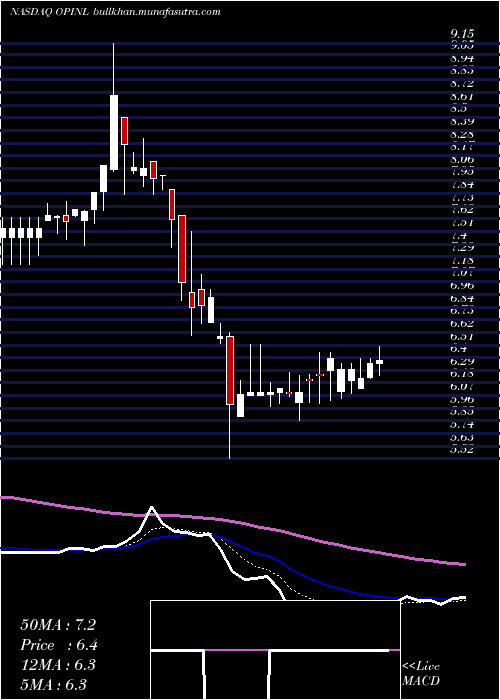Click the 50MA : 7.2 legend value

point(58,625)
